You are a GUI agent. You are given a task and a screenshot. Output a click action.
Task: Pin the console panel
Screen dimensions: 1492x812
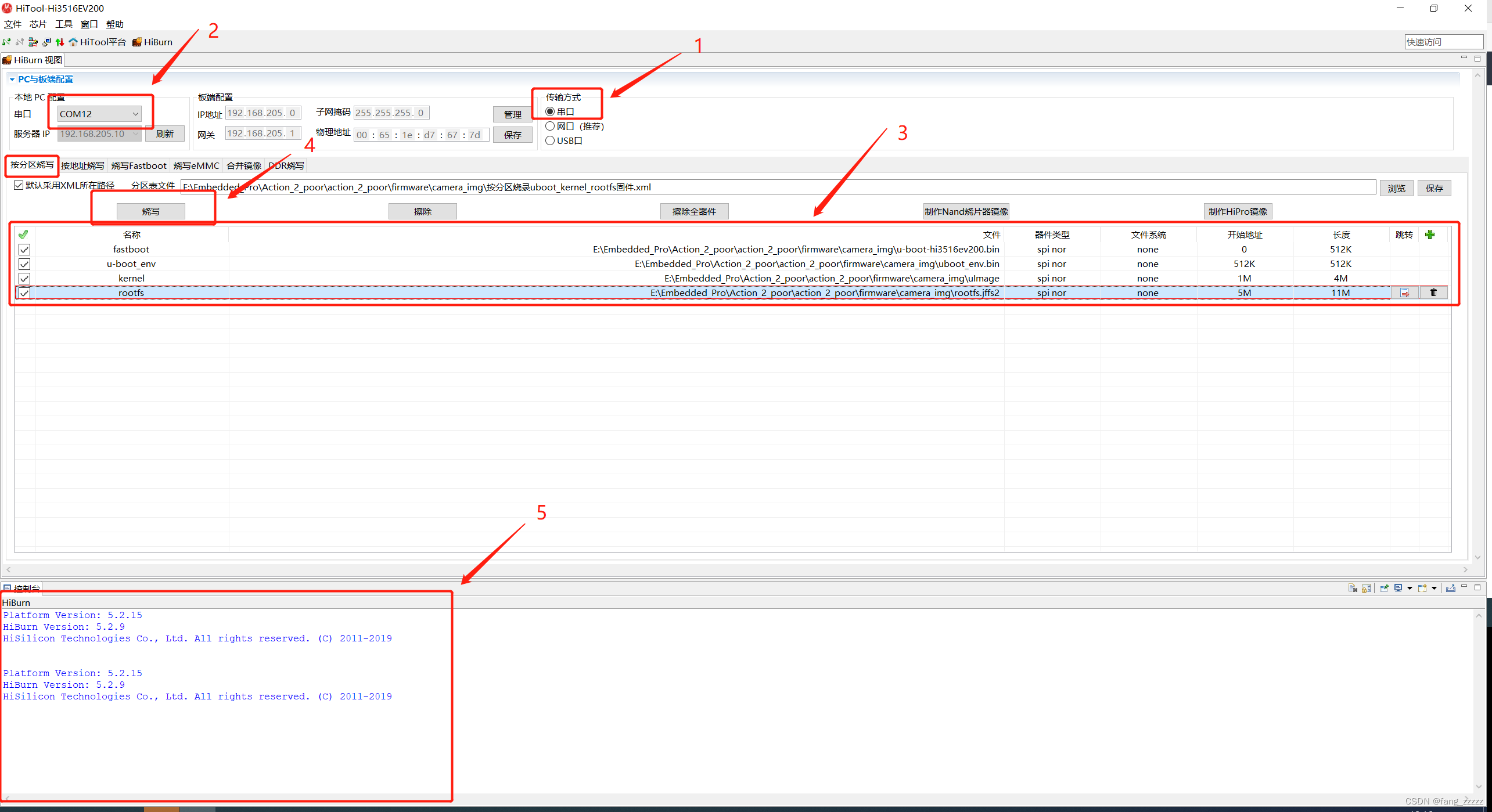(1384, 588)
